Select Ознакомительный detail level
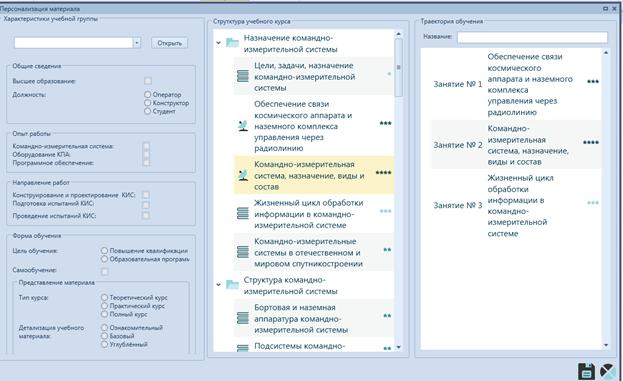The width and height of the screenshot is (623, 381). tap(104, 327)
